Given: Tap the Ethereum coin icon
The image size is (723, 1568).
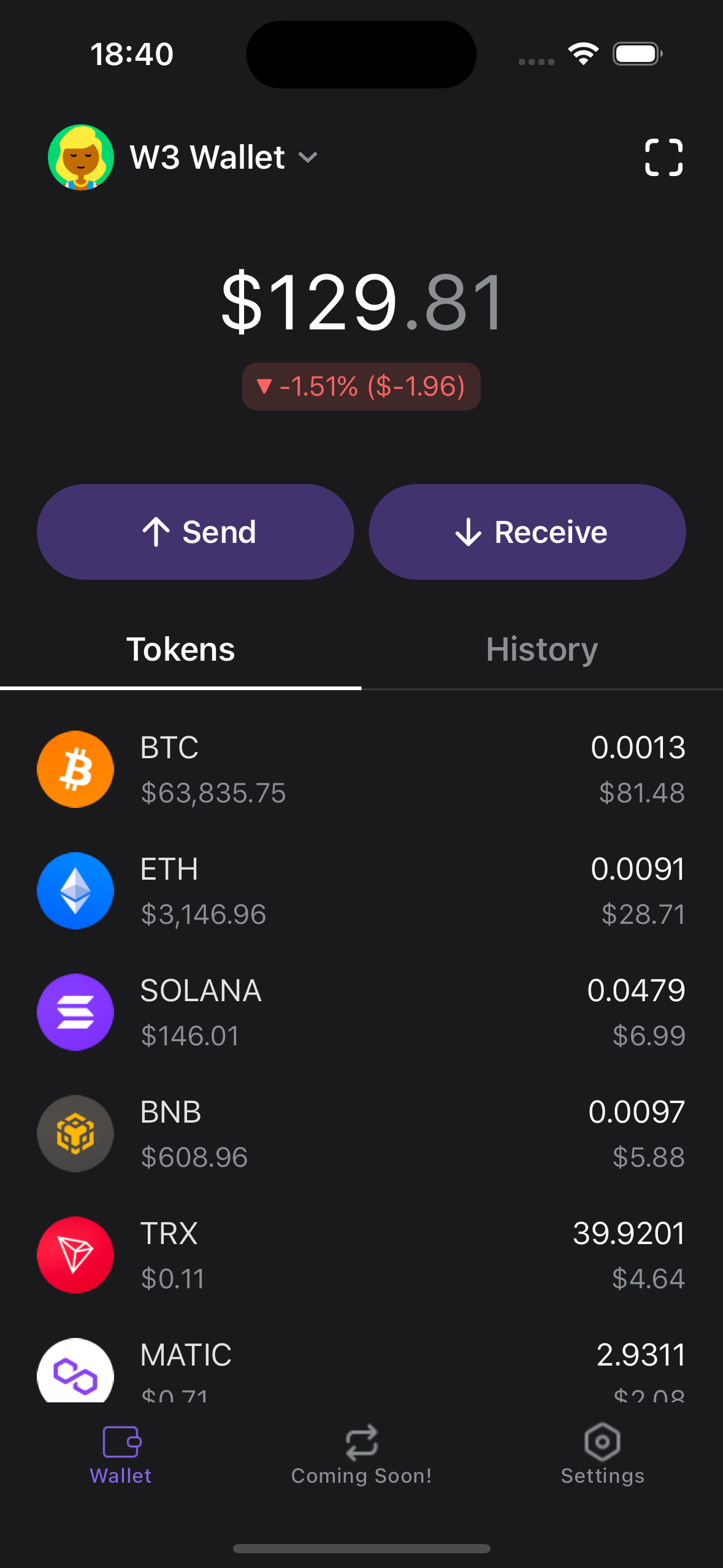Looking at the screenshot, I should pyautogui.click(x=75, y=891).
